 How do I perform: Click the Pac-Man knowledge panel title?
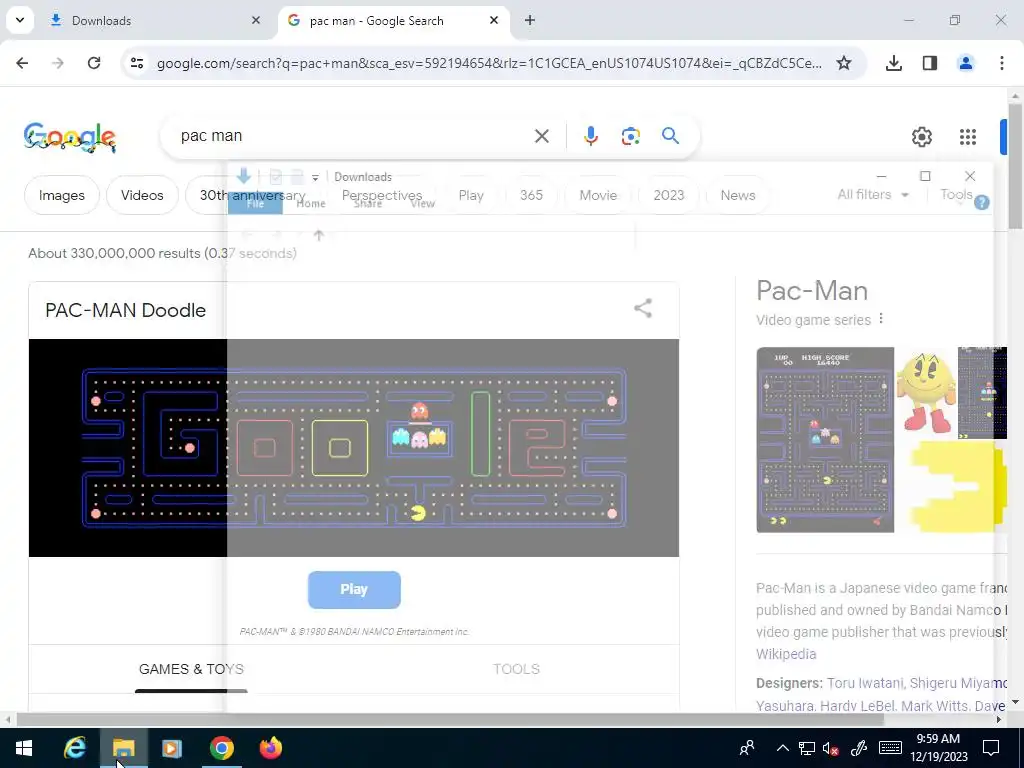[x=812, y=291]
